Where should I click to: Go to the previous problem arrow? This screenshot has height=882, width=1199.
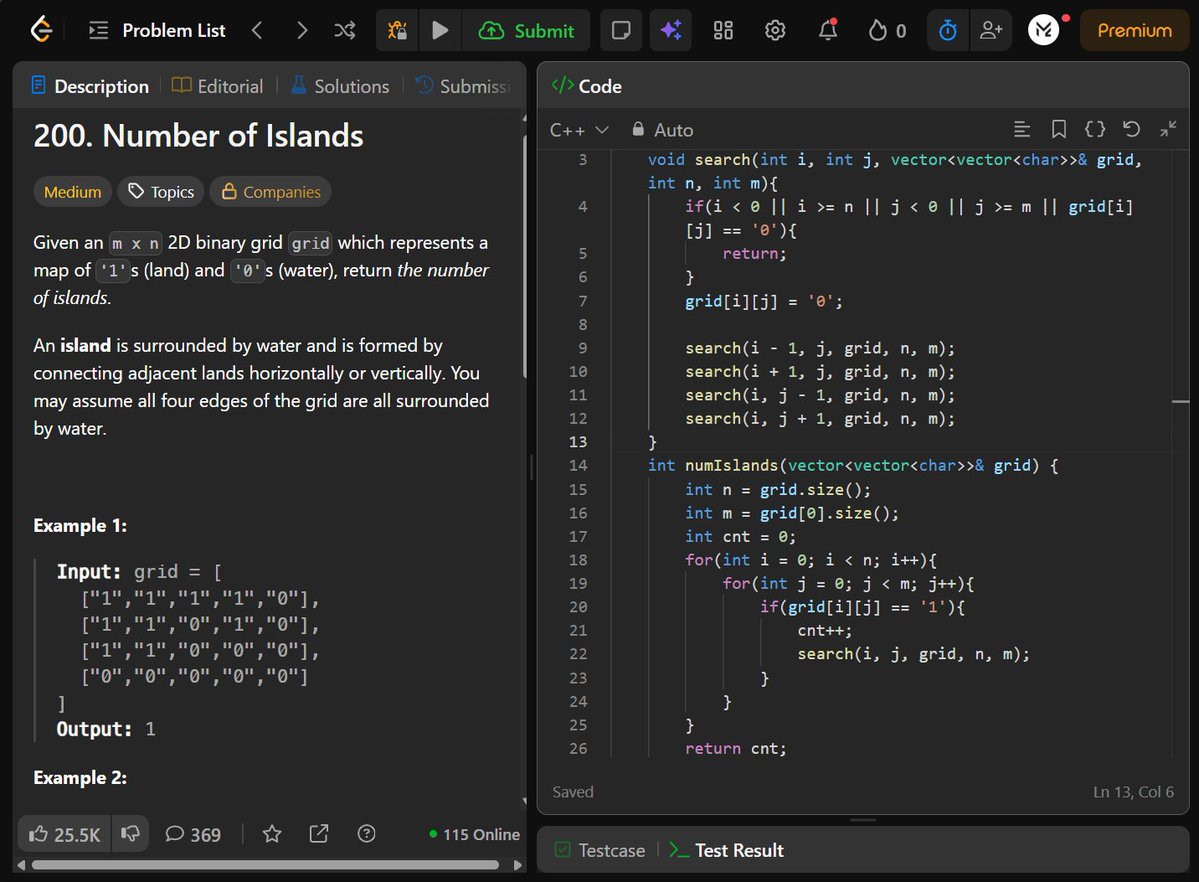pos(257,31)
